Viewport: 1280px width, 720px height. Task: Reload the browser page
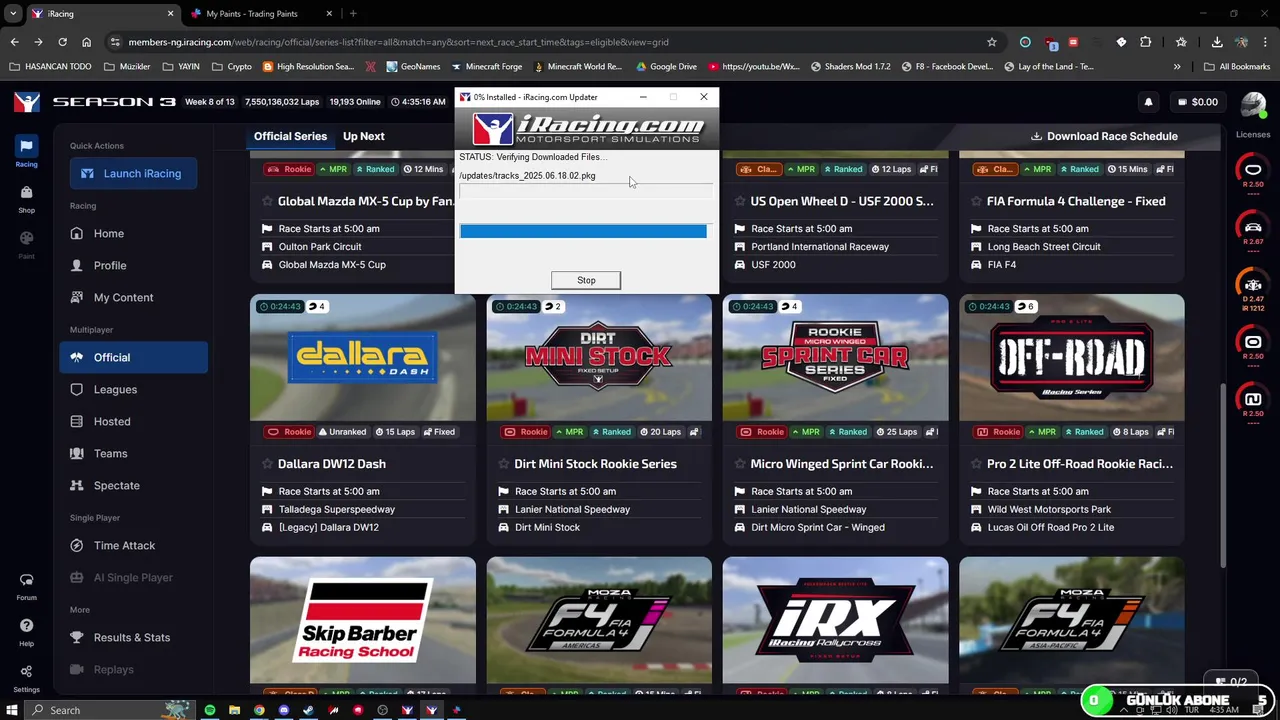[62, 42]
